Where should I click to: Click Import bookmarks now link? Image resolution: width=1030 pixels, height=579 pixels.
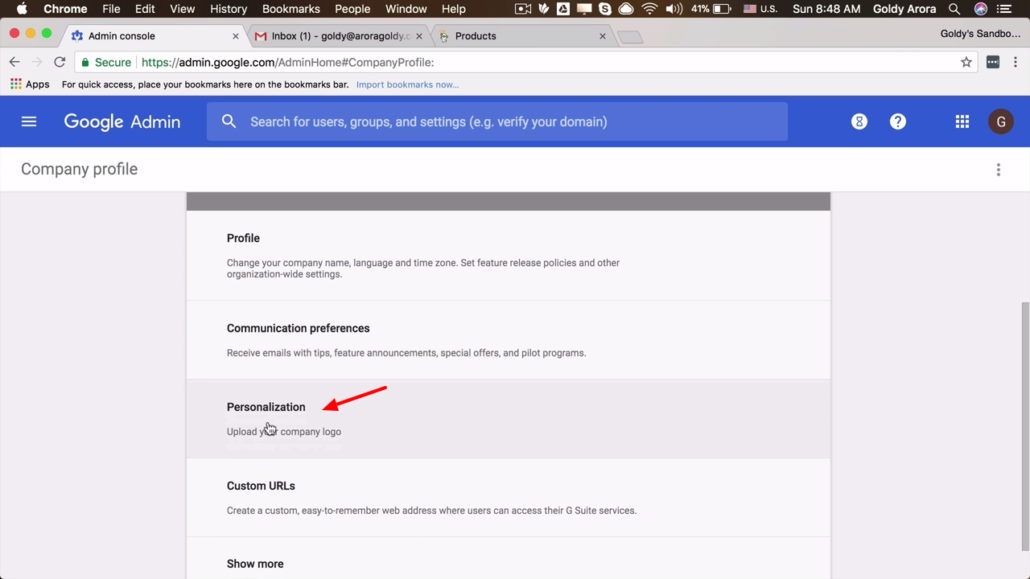(x=407, y=85)
